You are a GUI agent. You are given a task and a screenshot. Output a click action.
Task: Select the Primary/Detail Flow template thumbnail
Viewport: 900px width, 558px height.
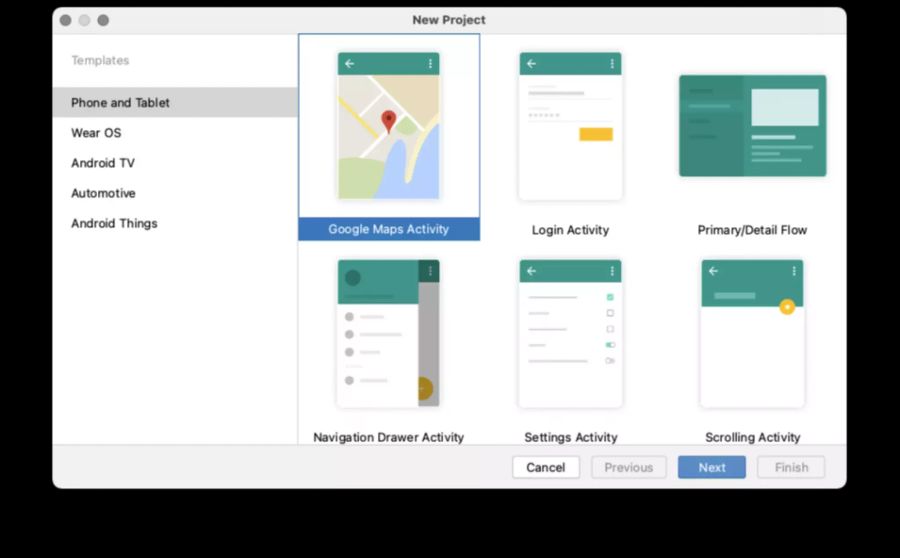[752, 126]
